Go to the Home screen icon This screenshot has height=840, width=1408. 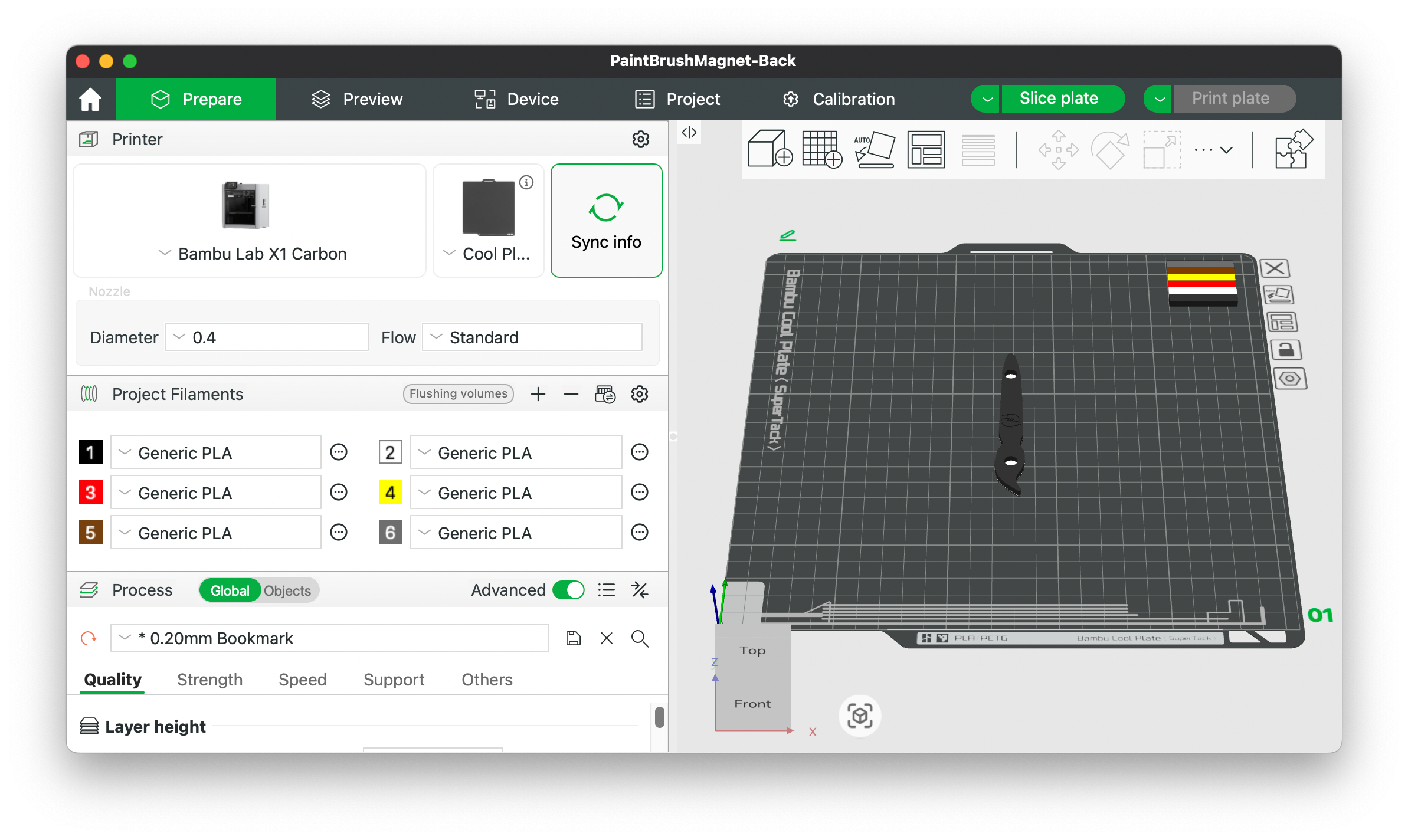[x=90, y=99]
